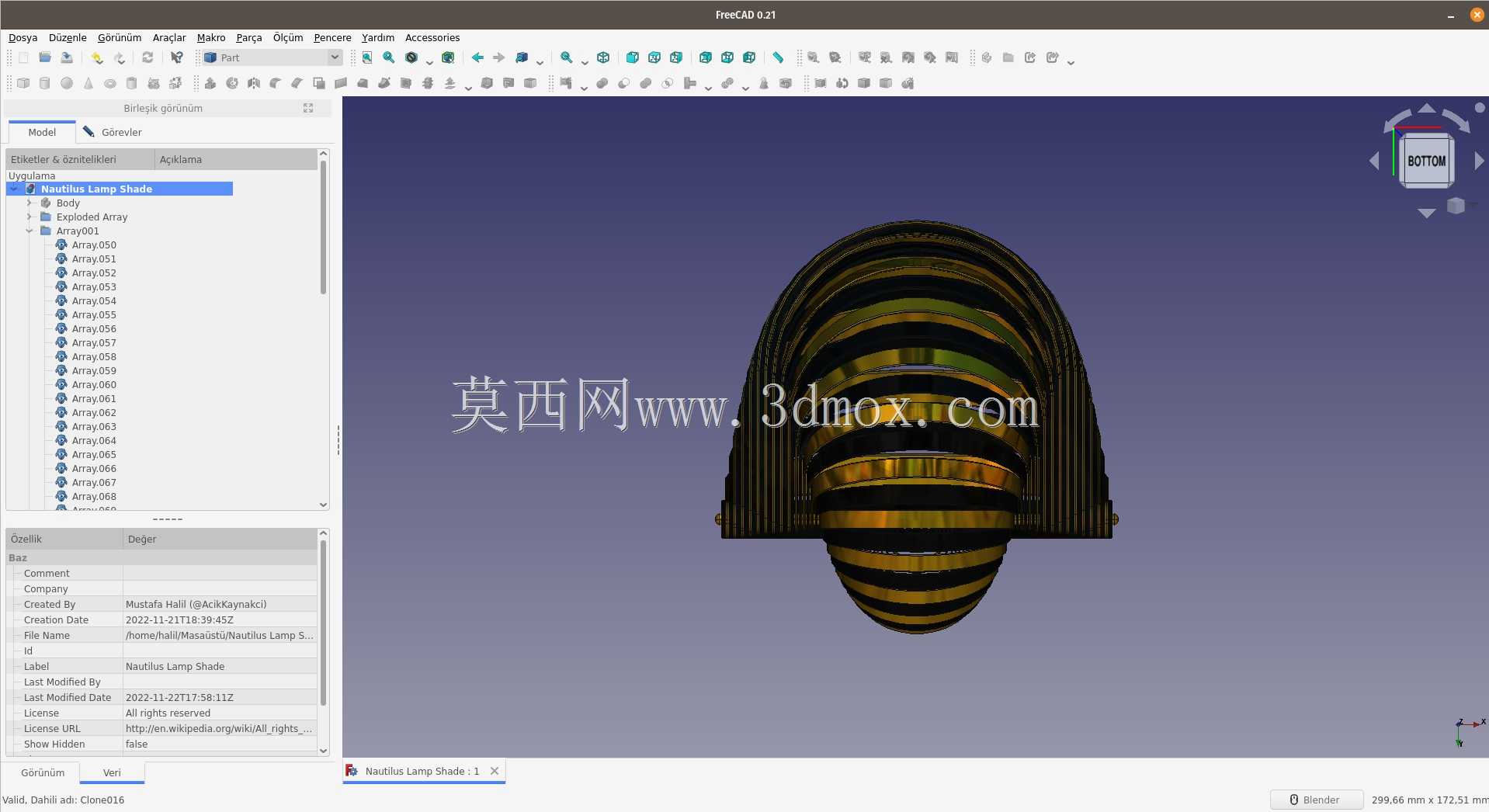Create a Cone primitive
The image size is (1489, 812).
click(89, 83)
